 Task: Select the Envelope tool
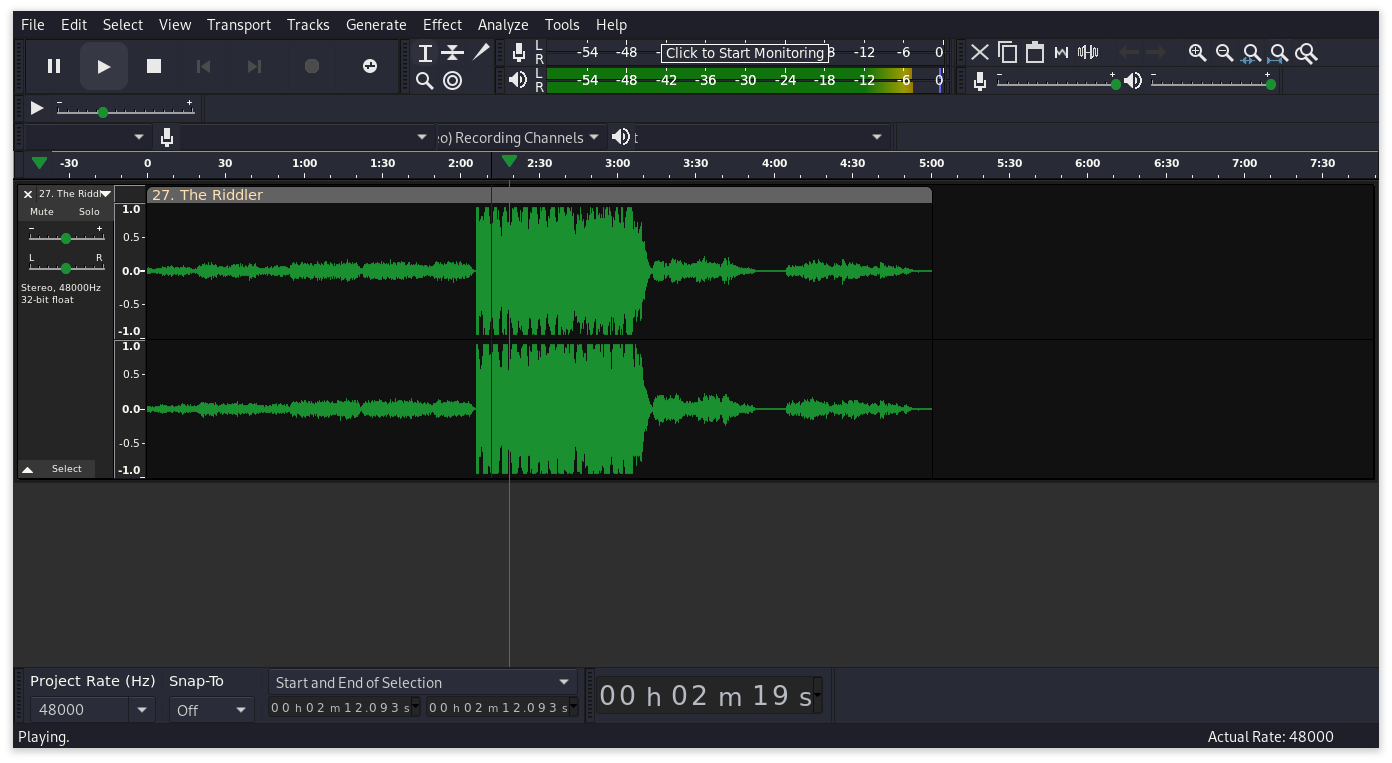tap(452, 52)
